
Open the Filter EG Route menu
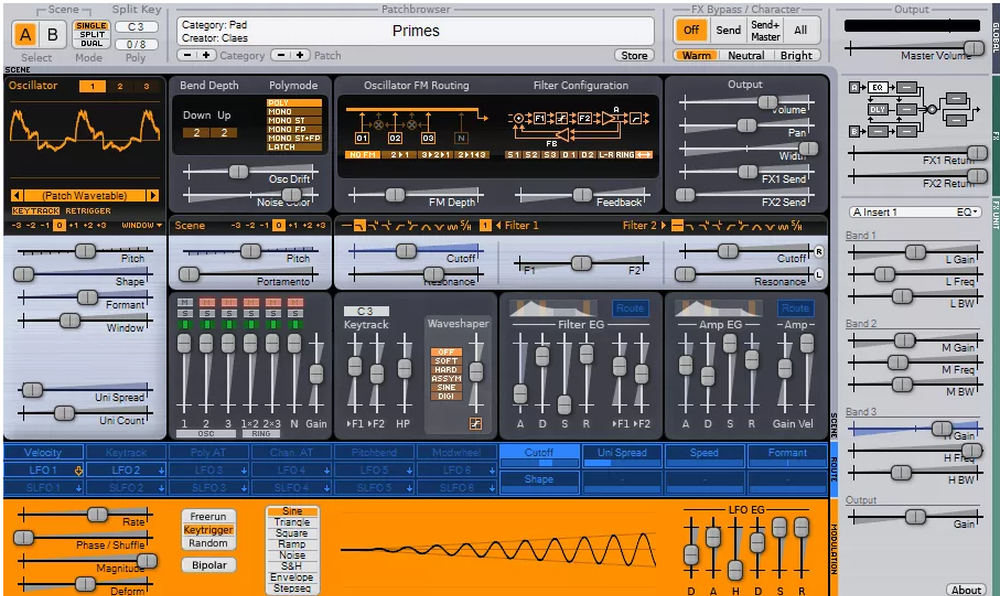tap(630, 309)
